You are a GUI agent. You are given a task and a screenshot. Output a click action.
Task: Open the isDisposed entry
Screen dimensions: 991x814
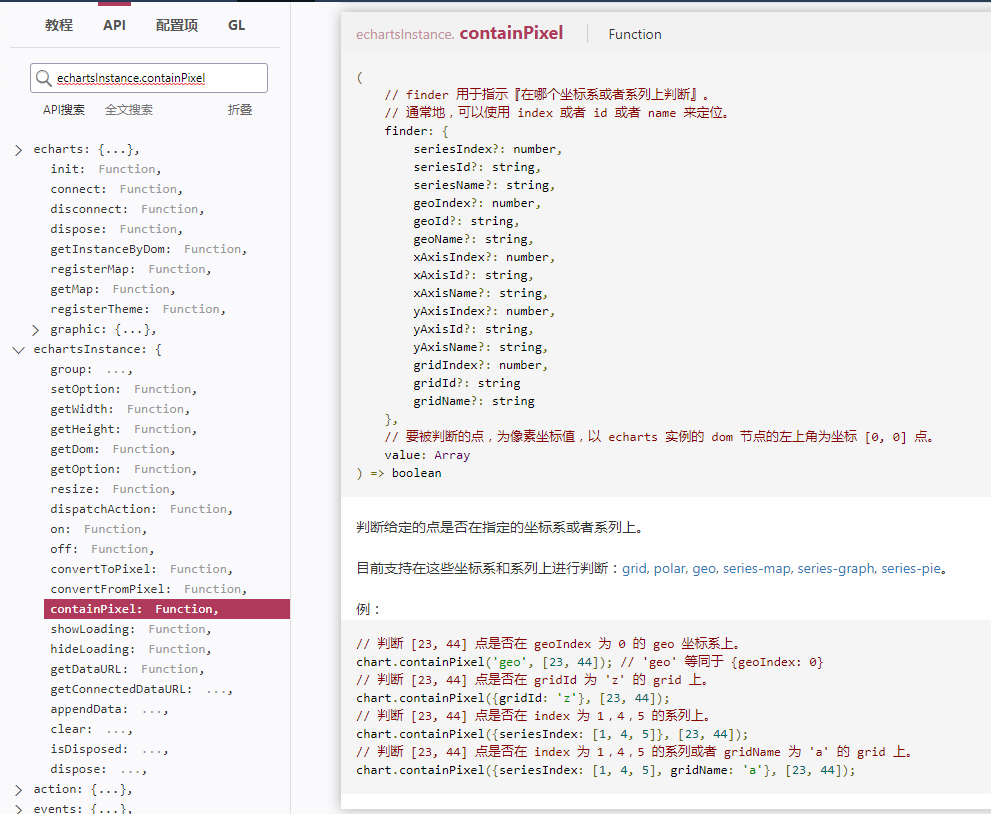tap(109, 750)
